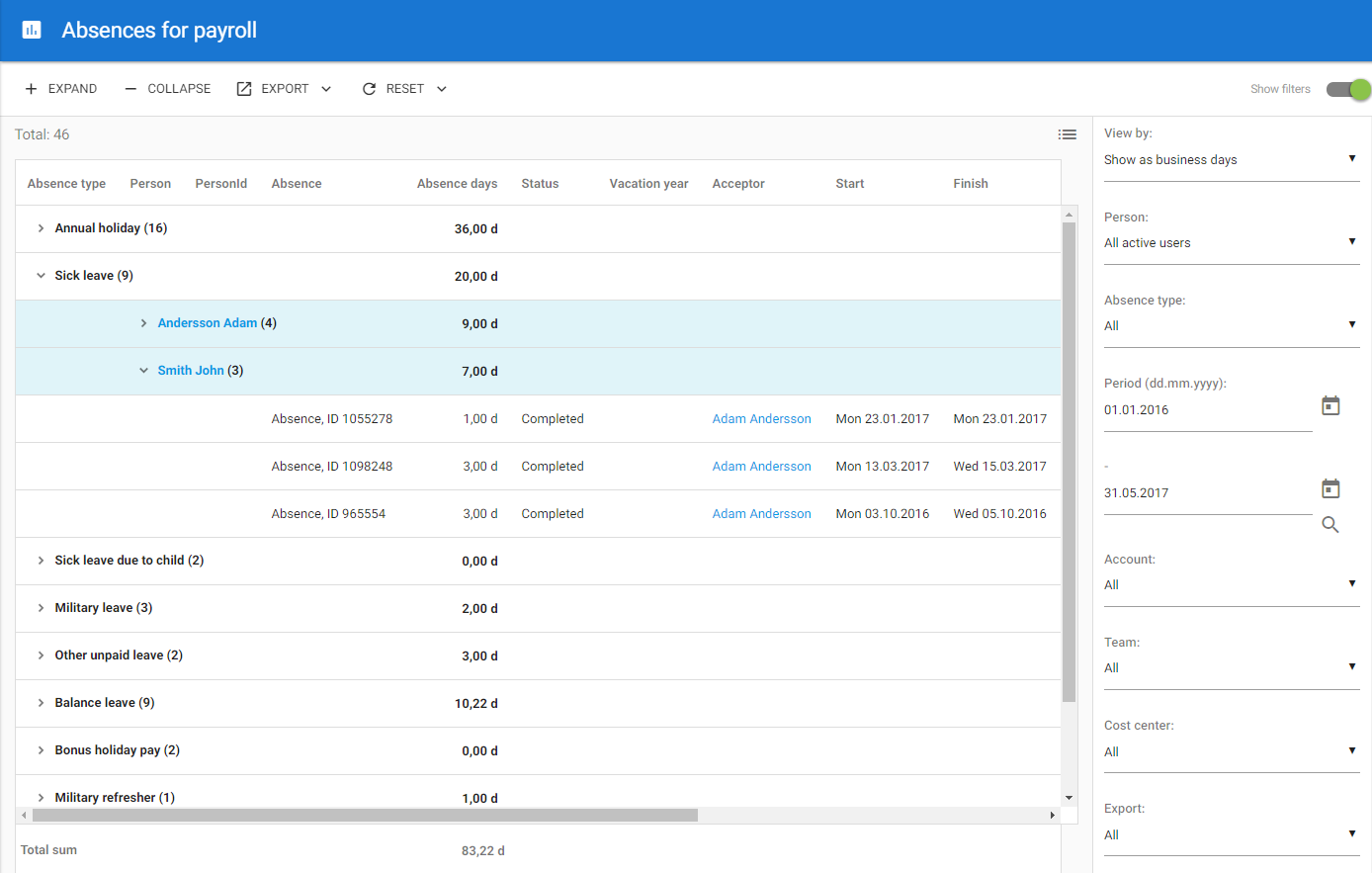Open the Cost center filter dropdown

1232,752
